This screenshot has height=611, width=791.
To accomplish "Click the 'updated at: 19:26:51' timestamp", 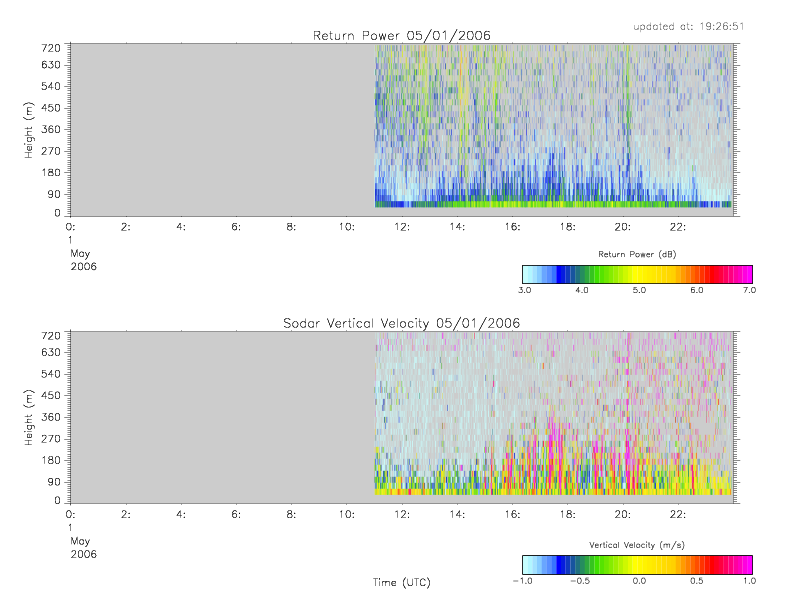I will click(689, 26).
